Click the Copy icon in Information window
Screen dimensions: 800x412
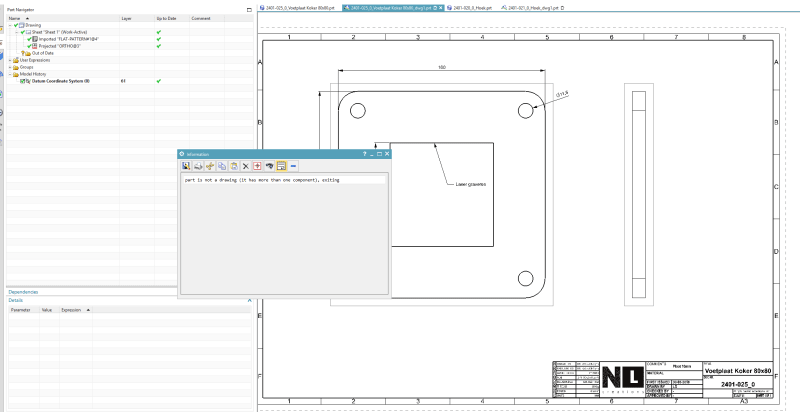222,166
